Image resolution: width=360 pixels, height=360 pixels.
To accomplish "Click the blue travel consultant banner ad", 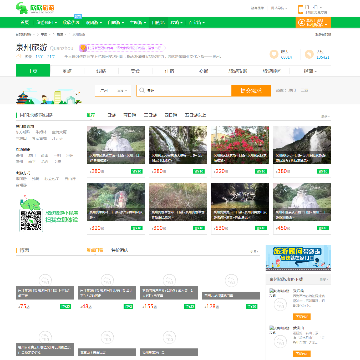I will pyautogui.click(x=298, y=258).
